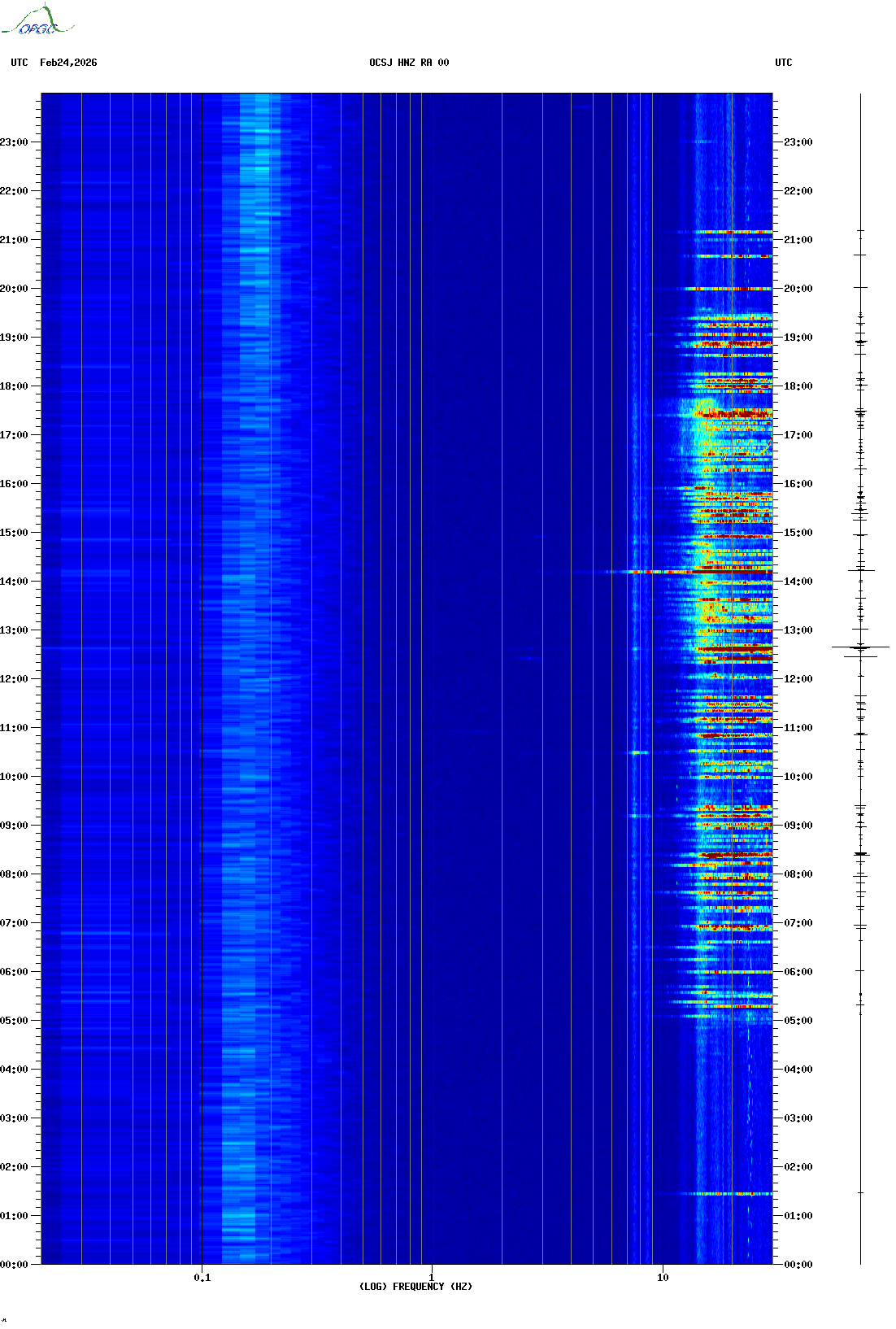Screen dimensions: 896x1329
Task: Click the 23:00 label on the right axis
Action: [x=798, y=142]
